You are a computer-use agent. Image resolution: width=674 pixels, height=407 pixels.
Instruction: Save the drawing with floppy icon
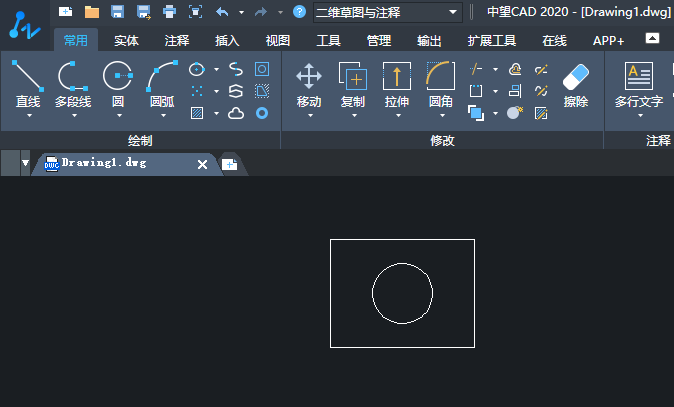point(117,12)
